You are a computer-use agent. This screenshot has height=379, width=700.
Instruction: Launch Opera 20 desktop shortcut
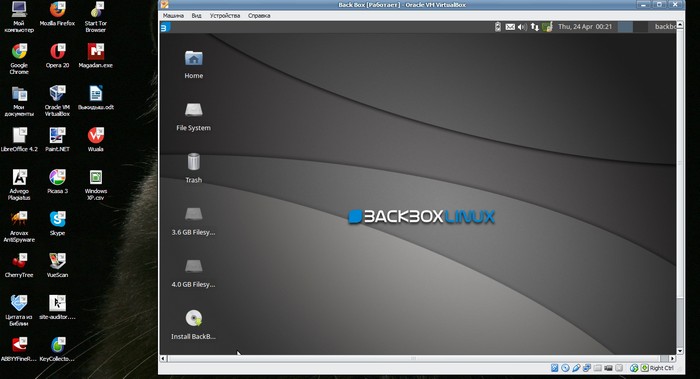tap(57, 55)
